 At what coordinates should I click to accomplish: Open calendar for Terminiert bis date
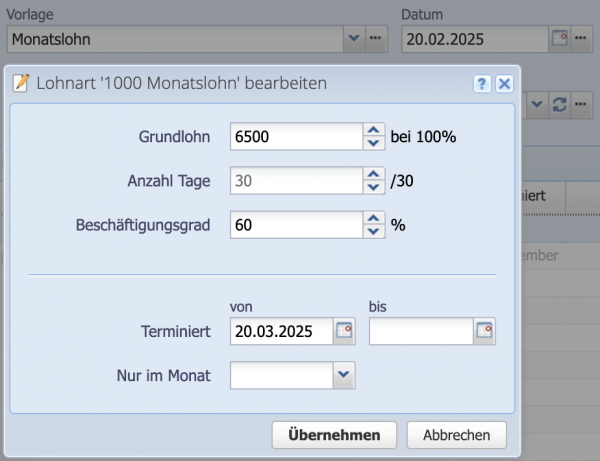point(484,331)
